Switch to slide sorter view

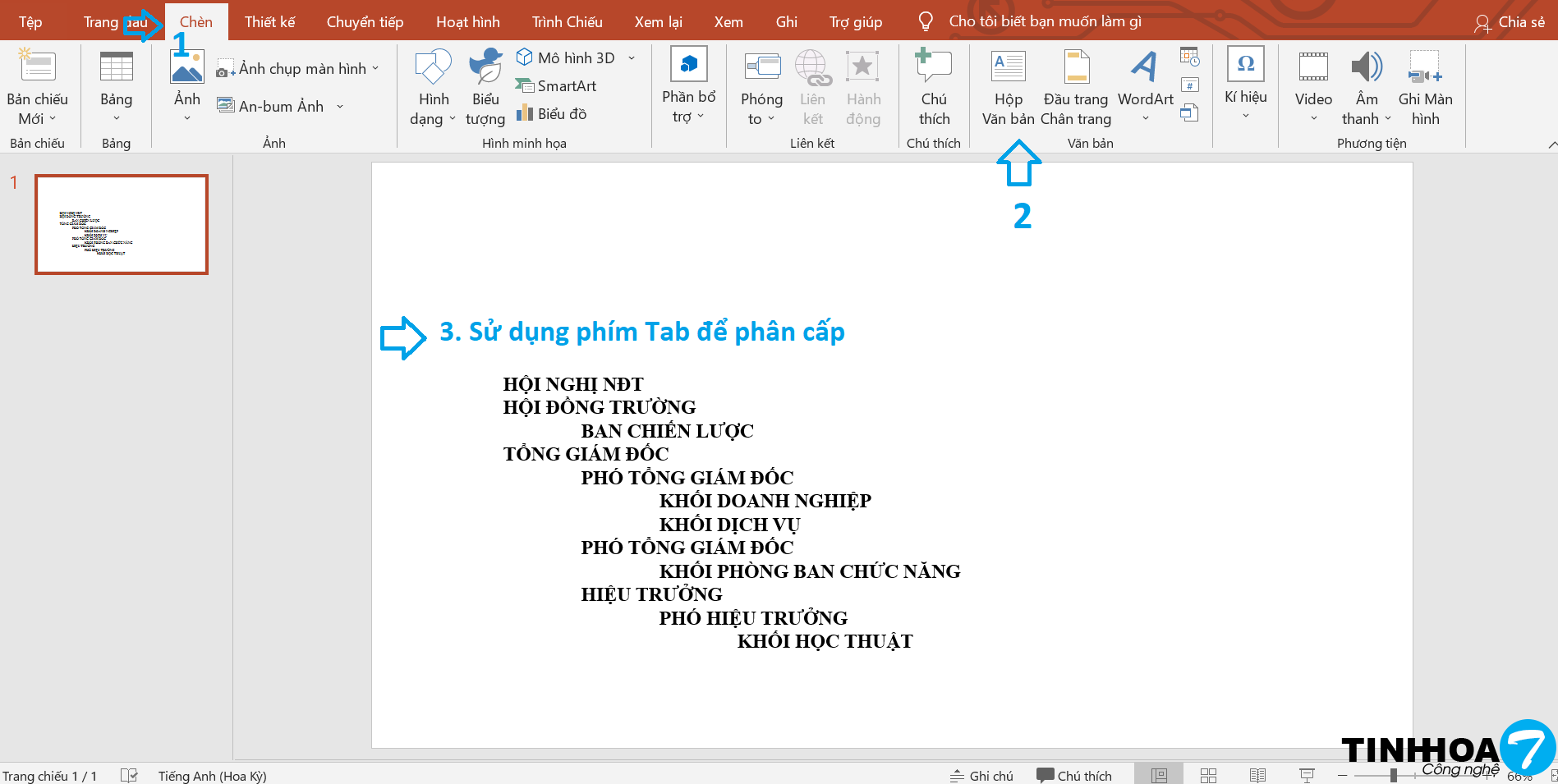click(x=1208, y=776)
